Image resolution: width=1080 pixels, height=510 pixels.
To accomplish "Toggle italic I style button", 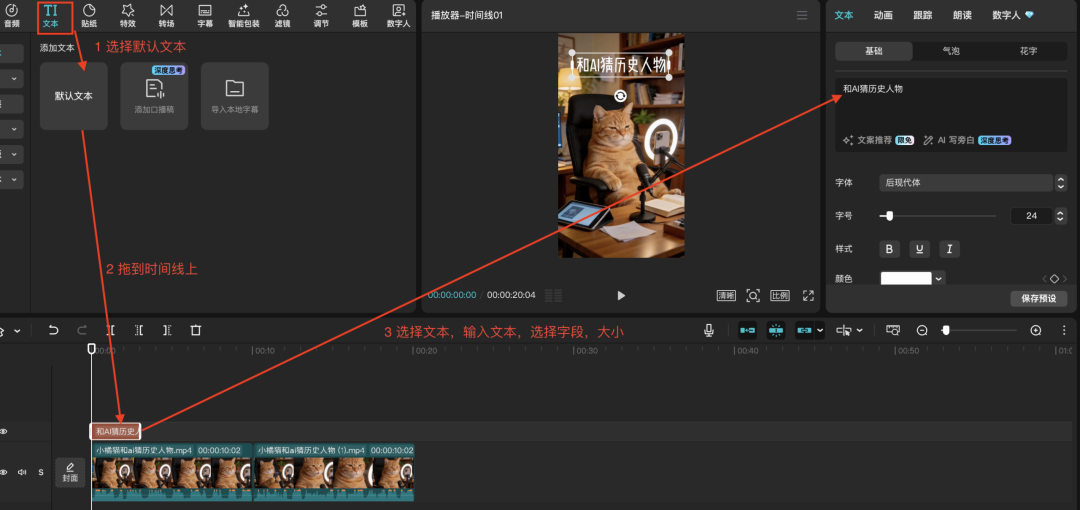I will (950, 249).
